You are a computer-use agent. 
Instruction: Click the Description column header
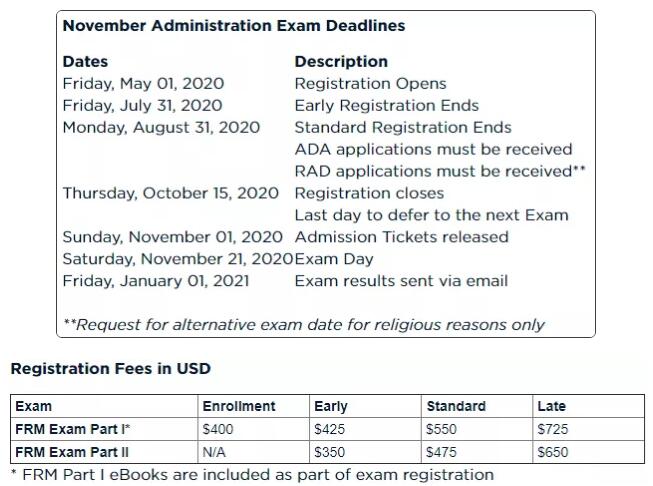[340, 62]
